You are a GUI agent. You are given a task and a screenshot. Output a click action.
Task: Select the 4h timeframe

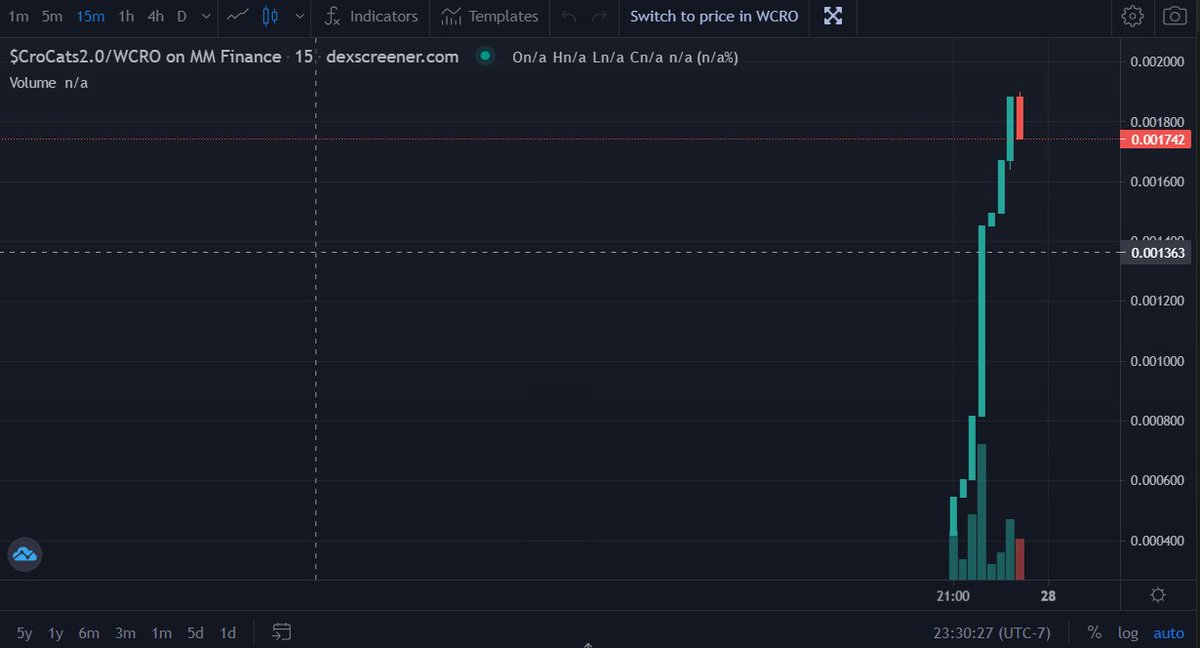point(155,16)
